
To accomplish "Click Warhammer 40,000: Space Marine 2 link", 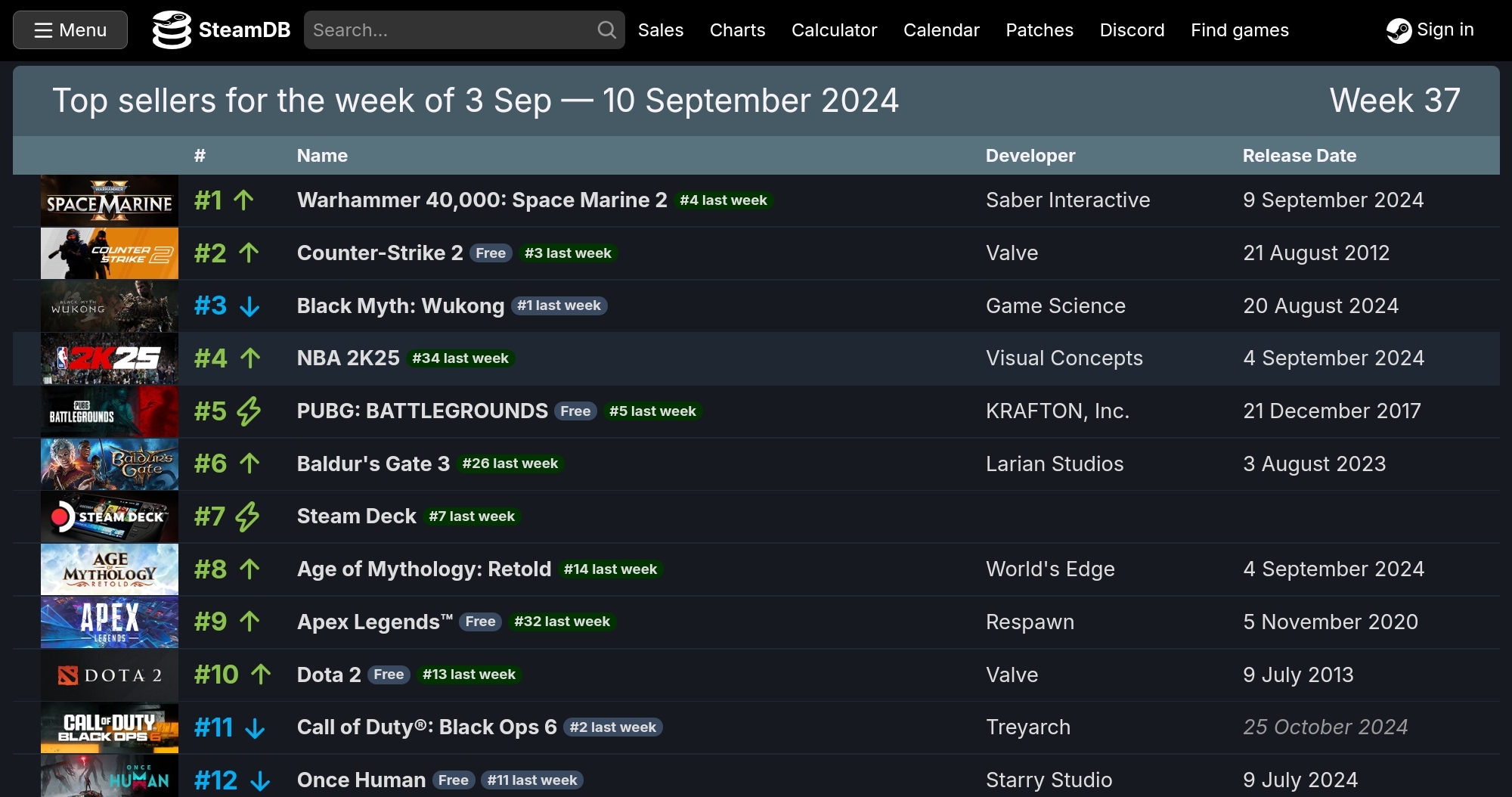I will point(482,200).
